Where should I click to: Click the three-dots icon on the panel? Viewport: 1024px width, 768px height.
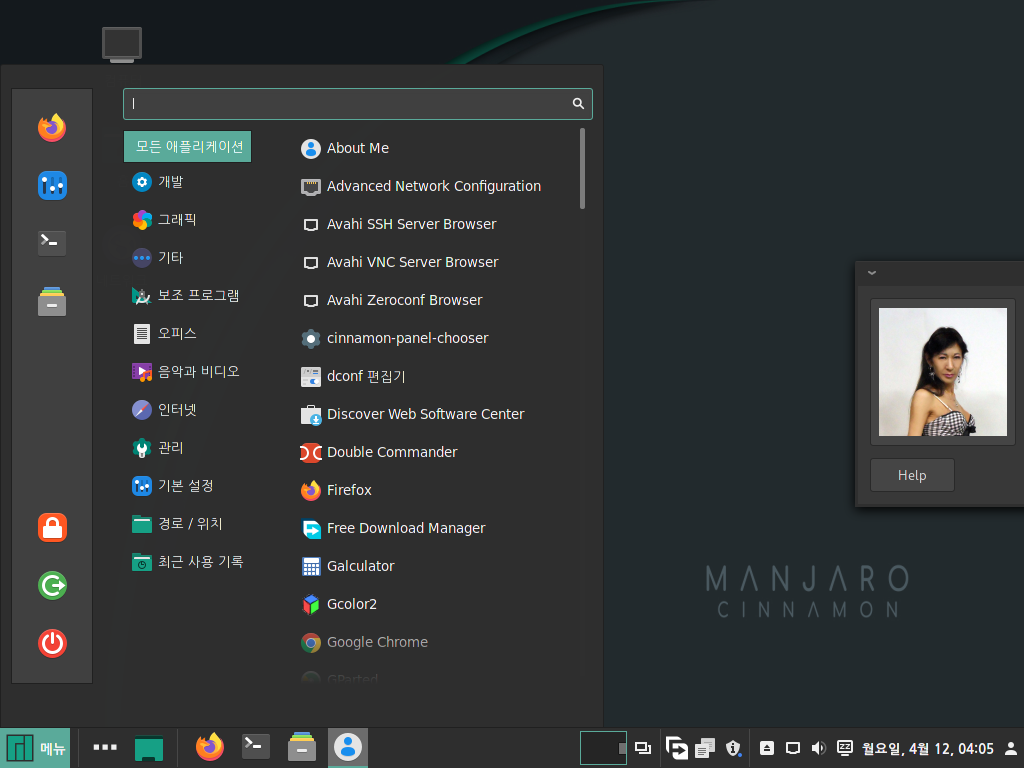point(104,748)
